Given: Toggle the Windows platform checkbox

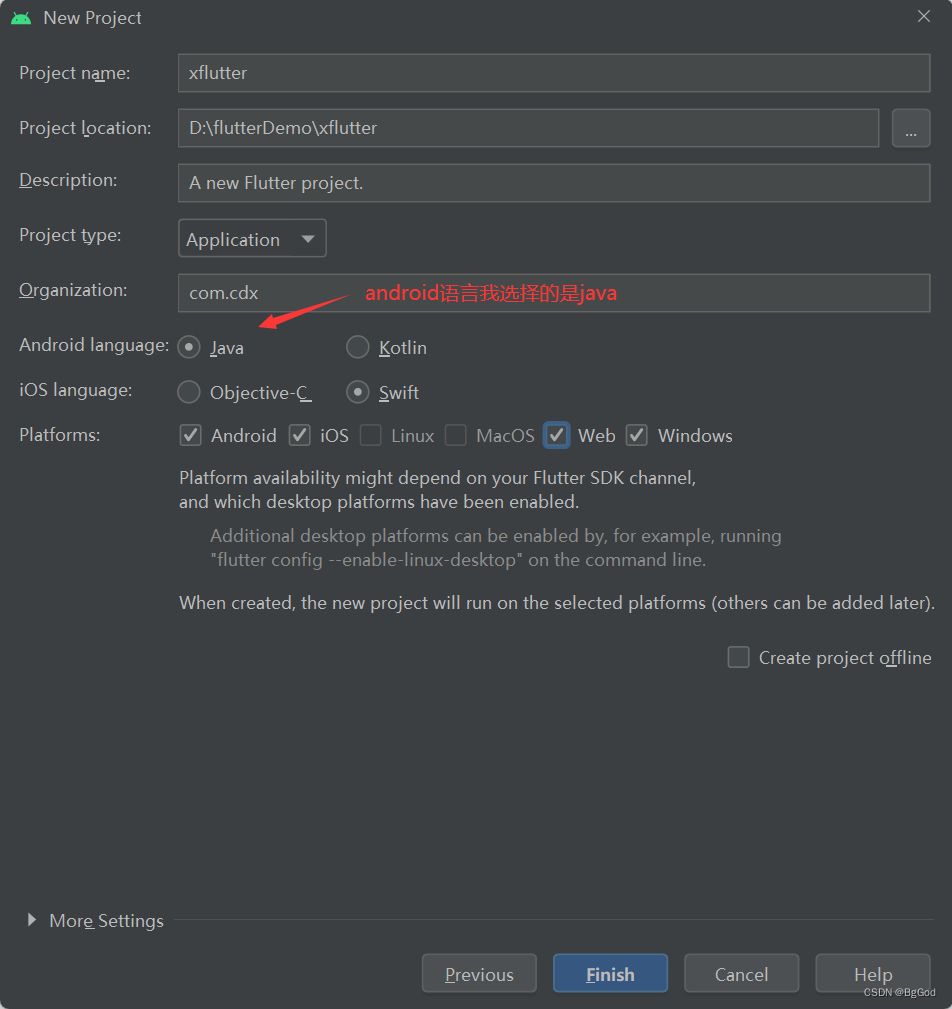Looking at the screenshot, I should [x=637, y=436].
